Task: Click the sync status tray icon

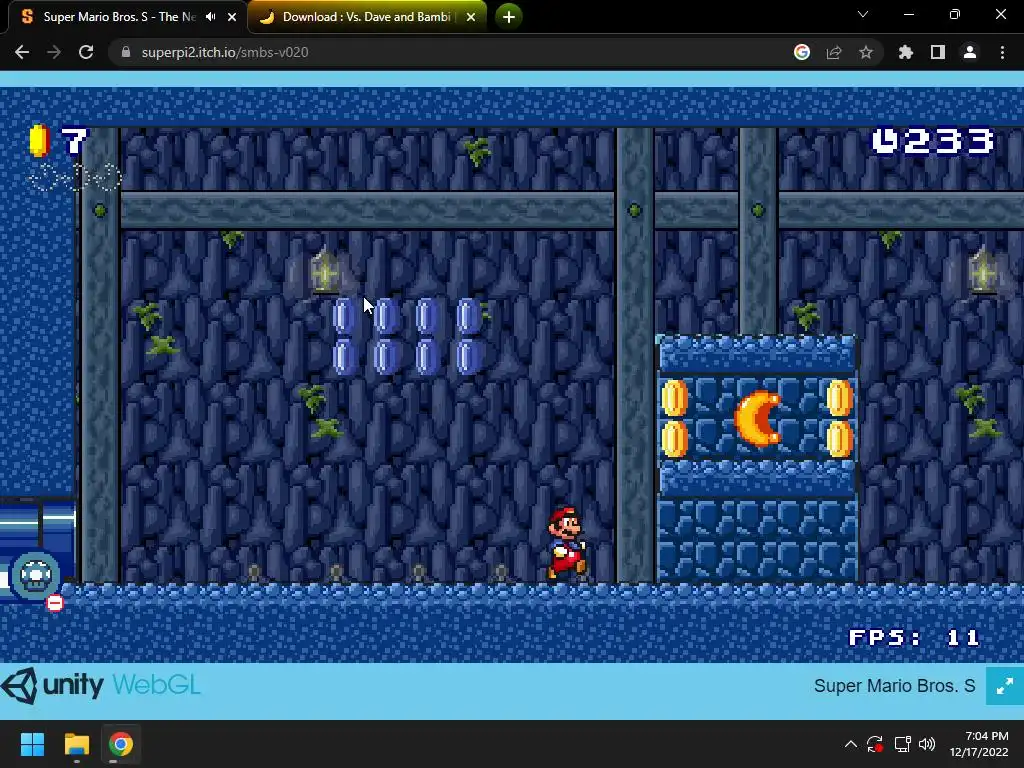Action: 875,744
